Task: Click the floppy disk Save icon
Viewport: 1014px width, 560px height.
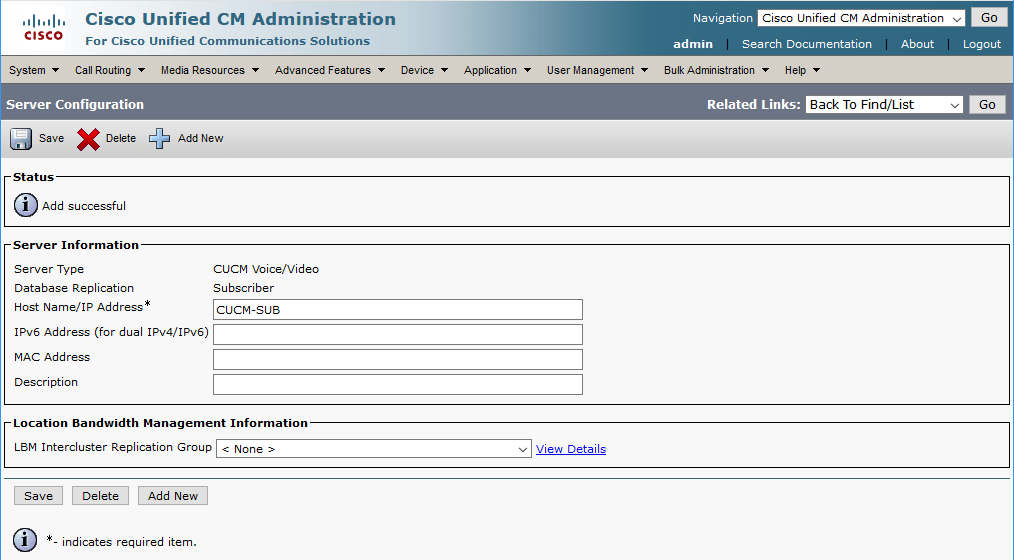Action: tap(21, 138)
